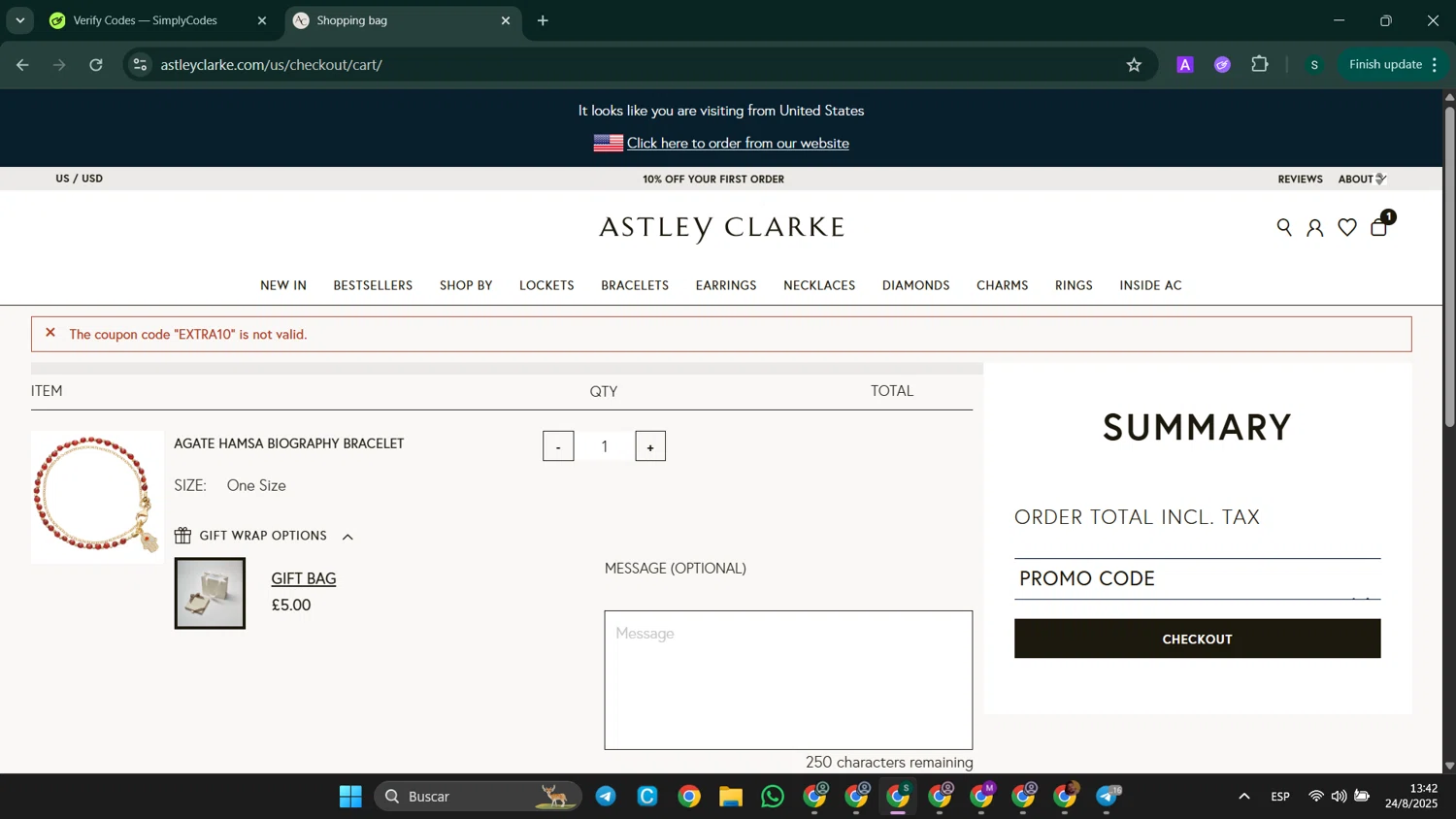Open battery status tray icon
This screenshot has height=819, width=1456.
[x=1363, y=797]
